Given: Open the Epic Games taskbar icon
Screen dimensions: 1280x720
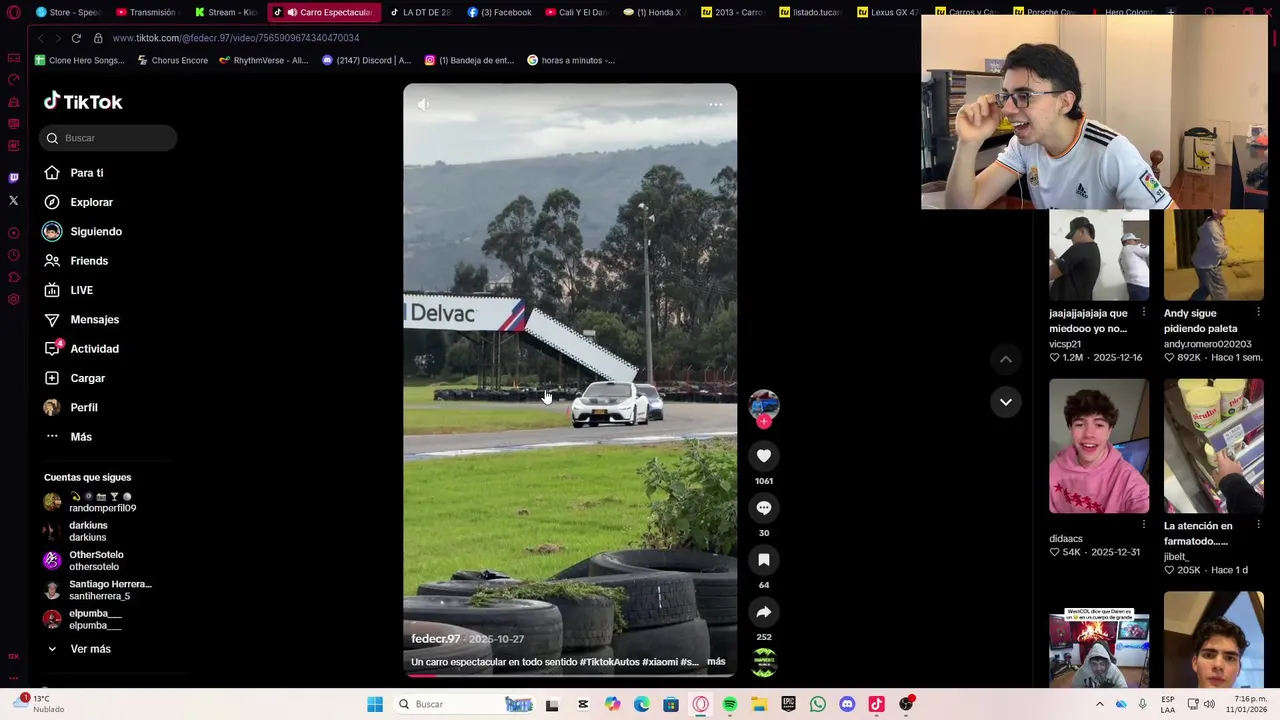Looking at the screenshot, I should click(x=789, y=704).
